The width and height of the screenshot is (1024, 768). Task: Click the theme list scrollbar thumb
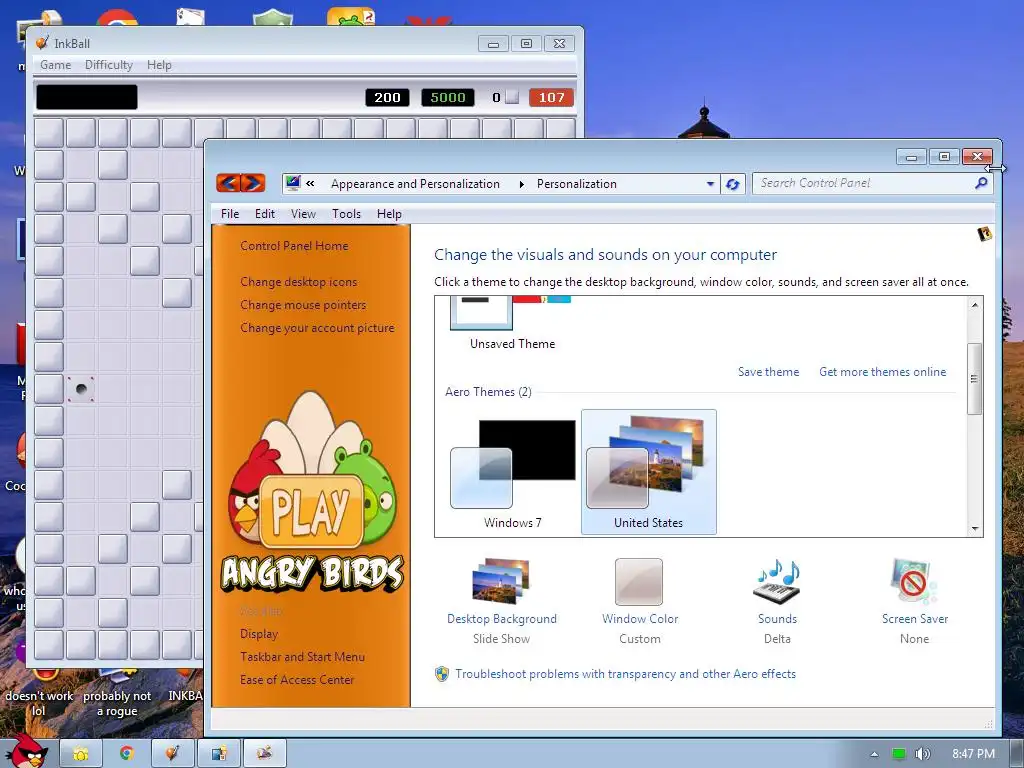tap(974, 379)
